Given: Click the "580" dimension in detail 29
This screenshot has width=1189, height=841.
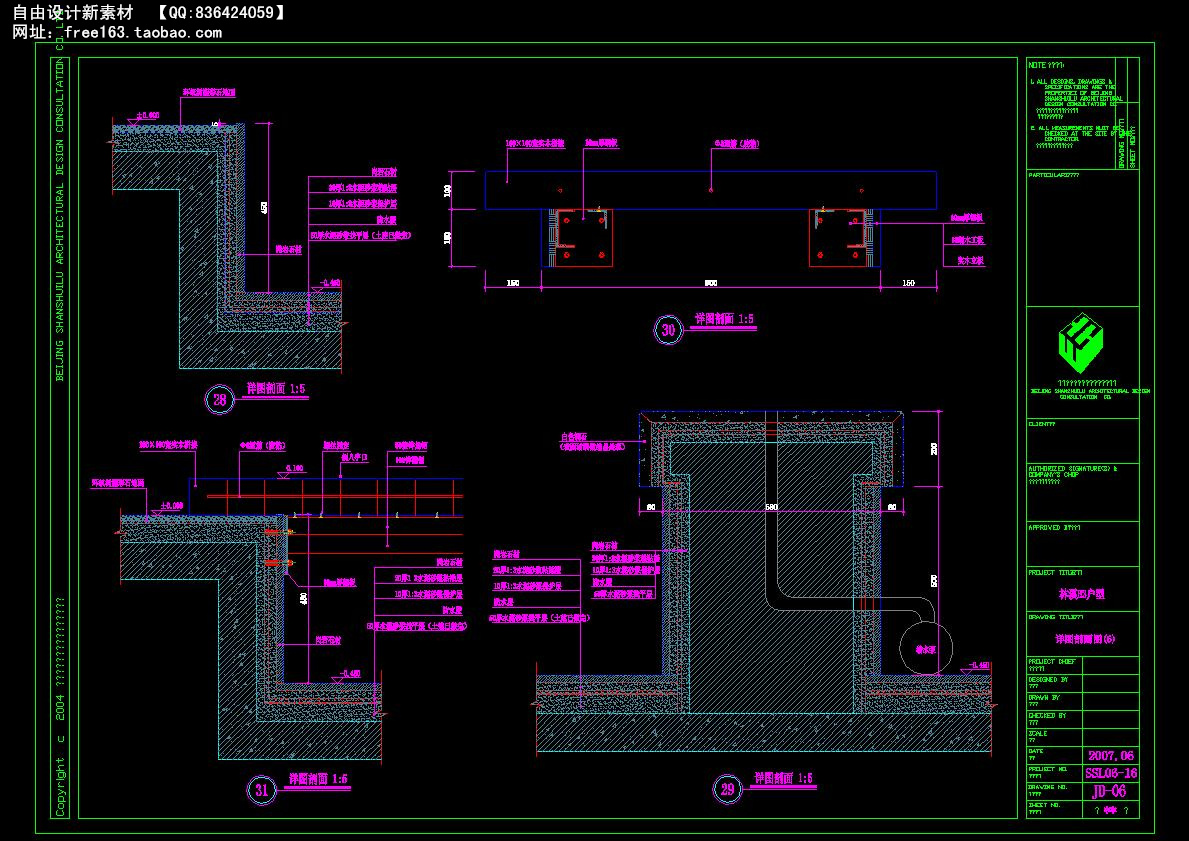Looking at the screenshot, I should 771,507.
